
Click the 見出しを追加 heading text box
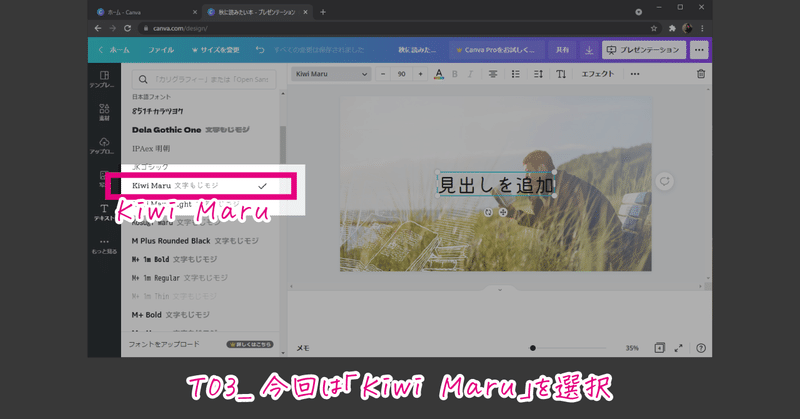point(495,185)
